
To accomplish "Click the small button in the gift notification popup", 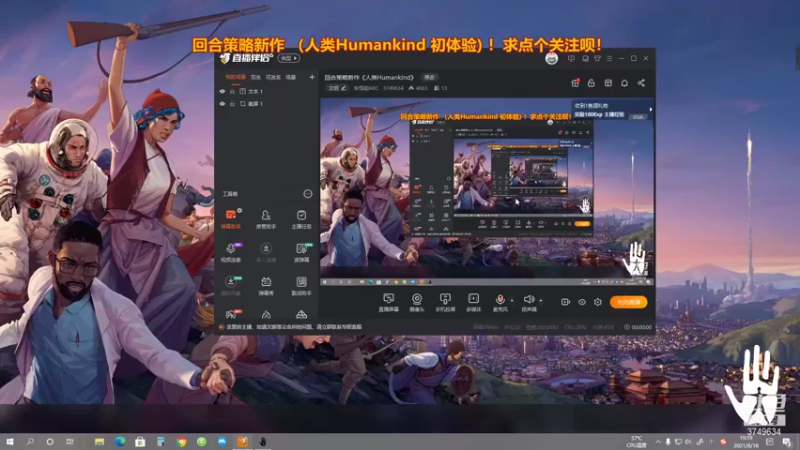I will (638, 117).
